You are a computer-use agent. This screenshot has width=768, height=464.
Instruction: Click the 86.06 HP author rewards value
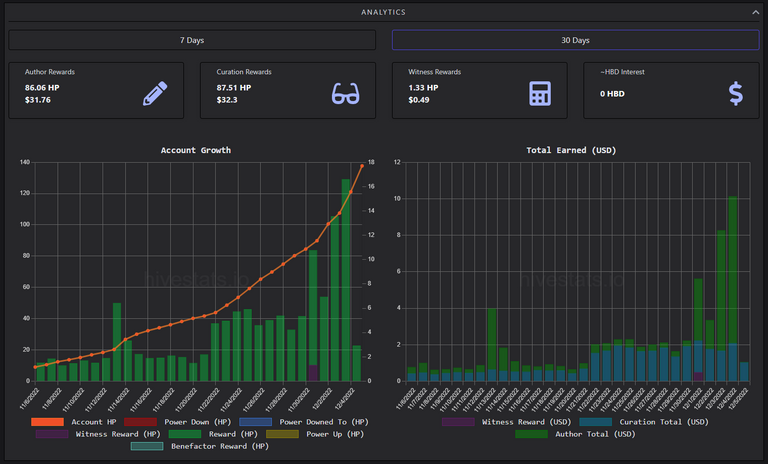click(42, 88)
